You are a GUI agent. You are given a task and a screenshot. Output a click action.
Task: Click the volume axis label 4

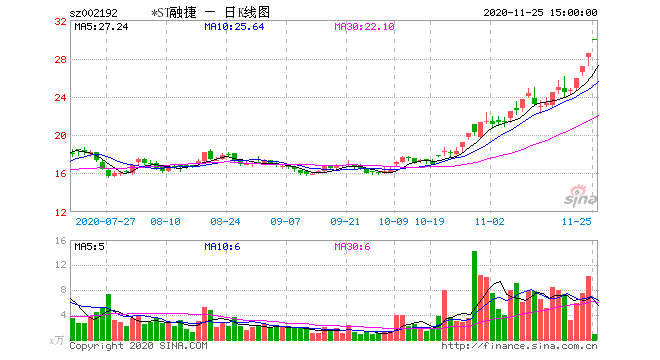(64, 315)
